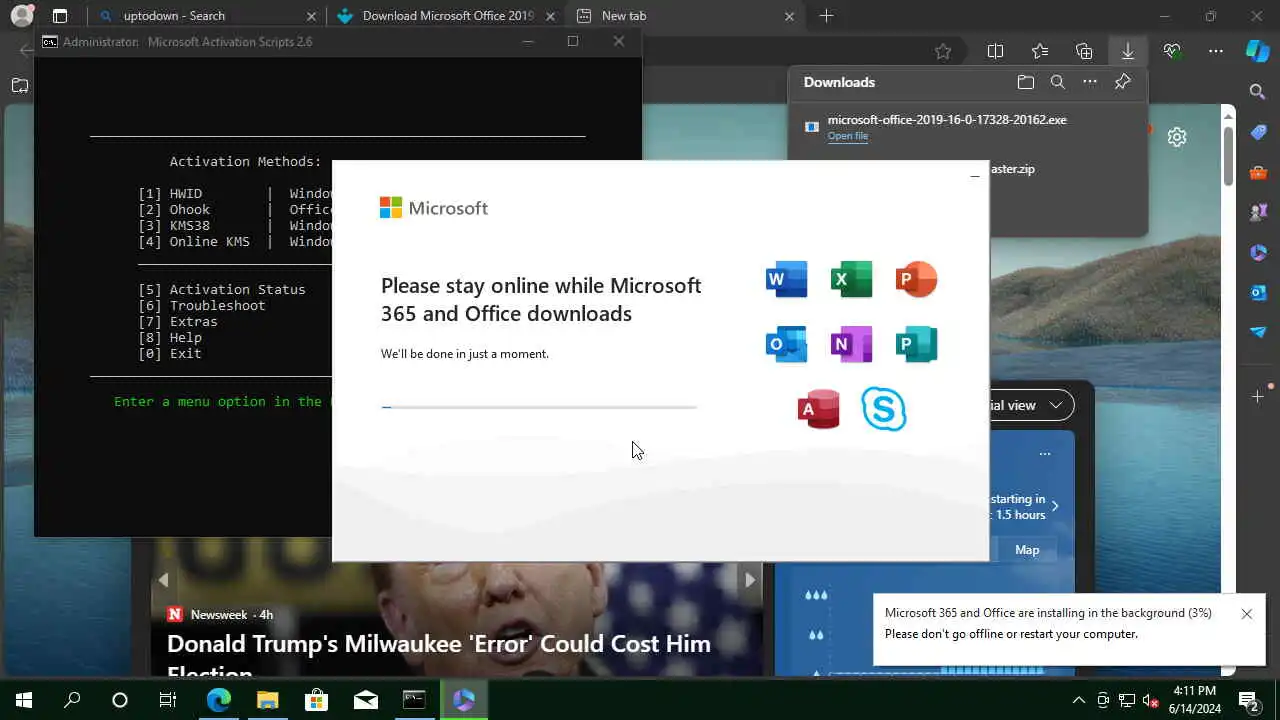The image size is (1280, 720).
Task: Click the Outlook icon in Office installer
Action: (786, 344)
